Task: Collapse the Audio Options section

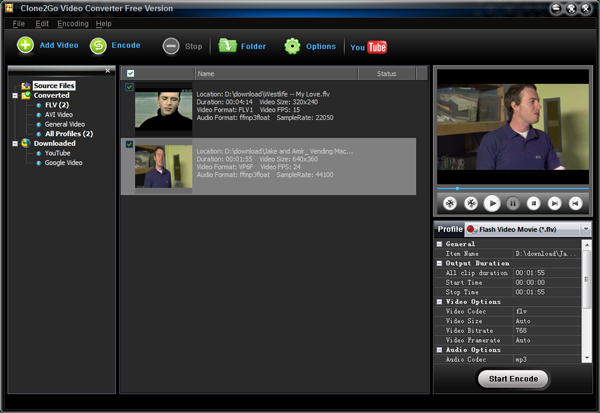Action: pos(439,350)
